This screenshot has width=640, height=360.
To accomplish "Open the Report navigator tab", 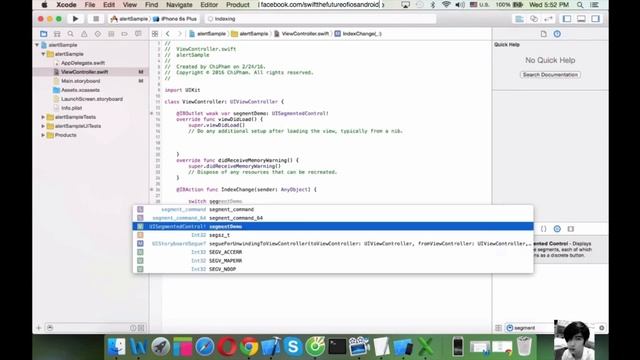I will 138,34.
